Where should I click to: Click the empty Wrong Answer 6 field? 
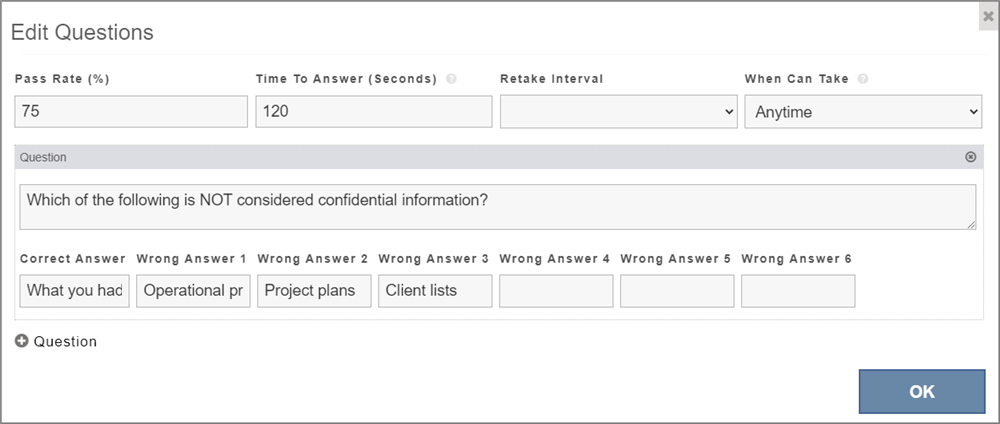798,291
